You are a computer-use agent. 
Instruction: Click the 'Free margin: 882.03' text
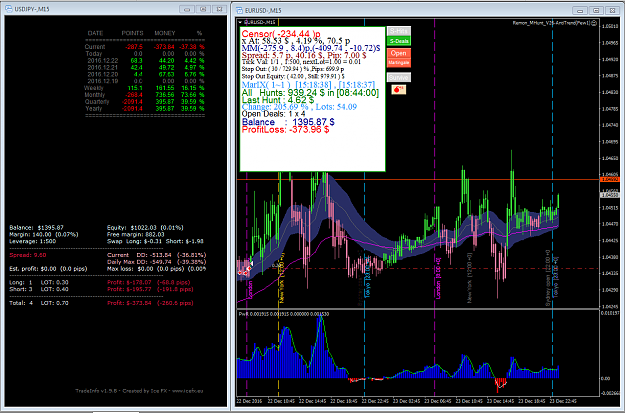pyautogui.click(x=136, y=234)
